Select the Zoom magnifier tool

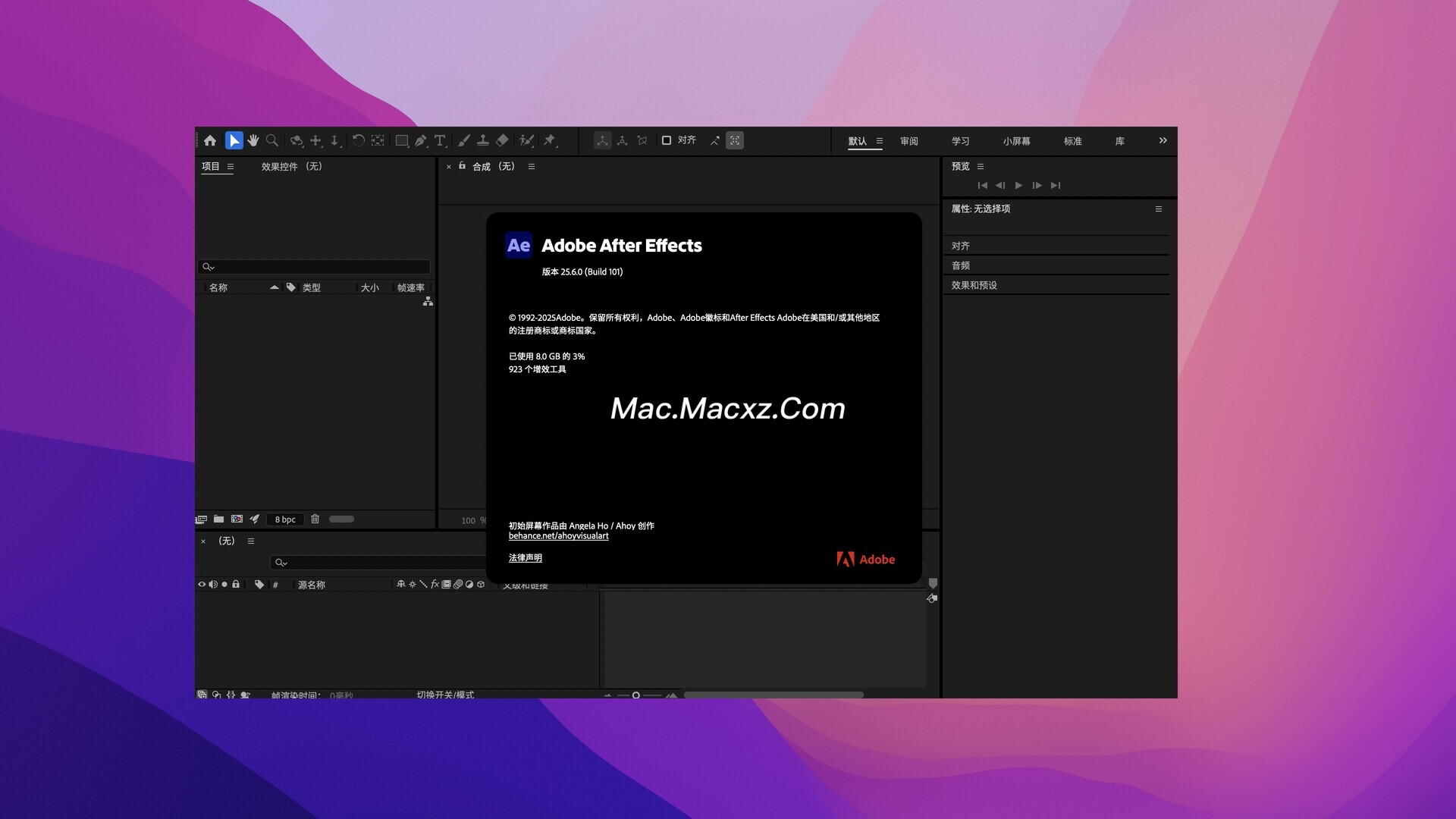(272, 140)
